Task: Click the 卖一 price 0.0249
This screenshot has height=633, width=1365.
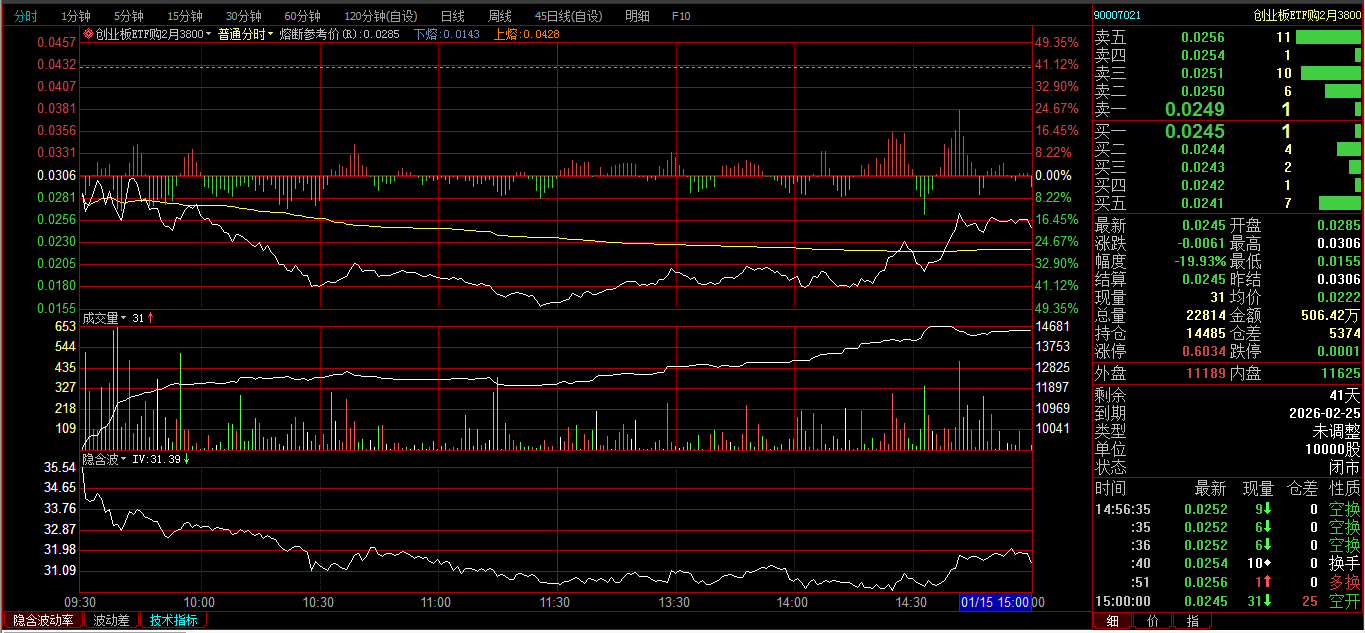Action: tap(1195, 109)
